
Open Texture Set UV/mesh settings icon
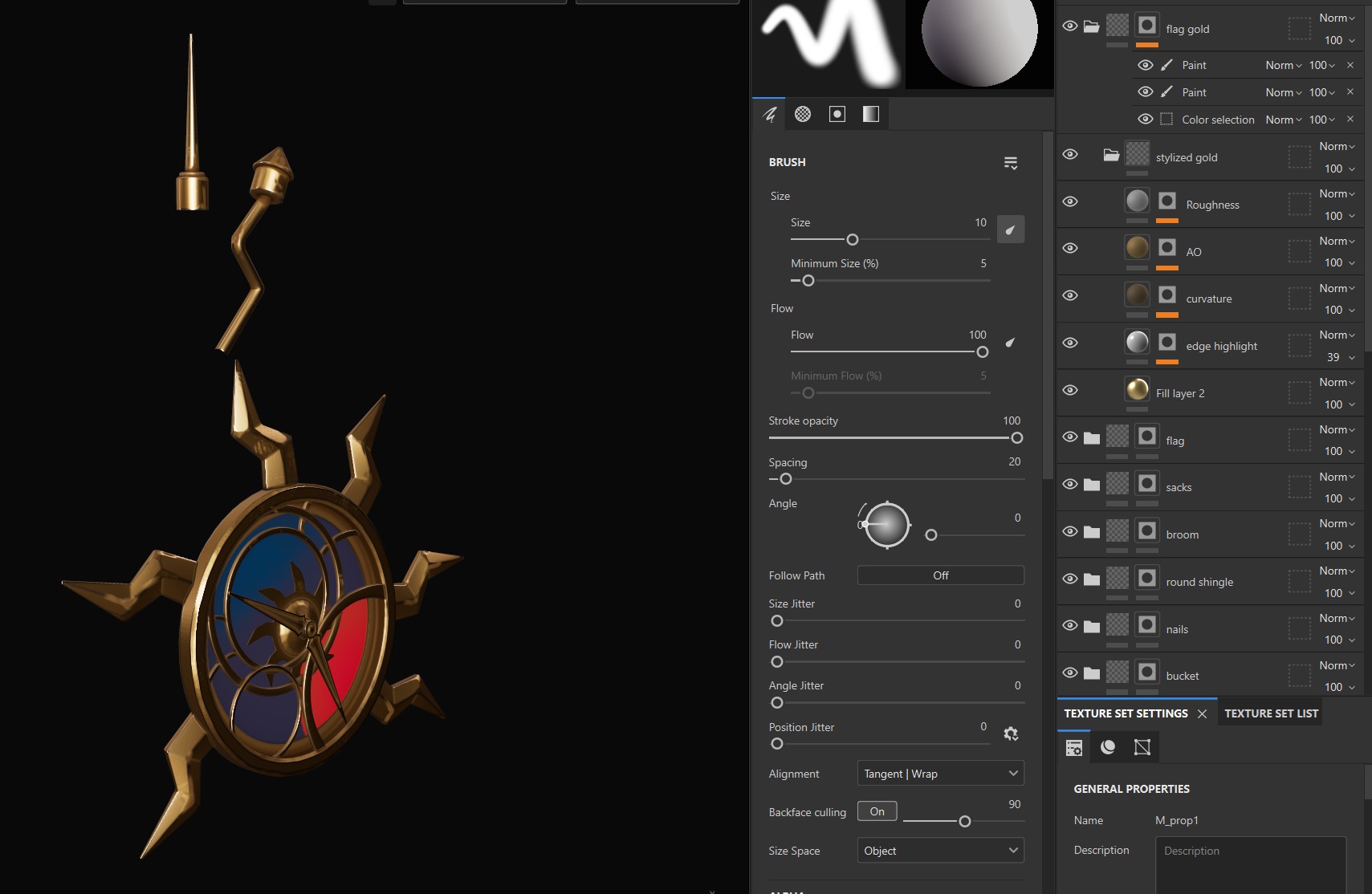(x=1142, y=748)
